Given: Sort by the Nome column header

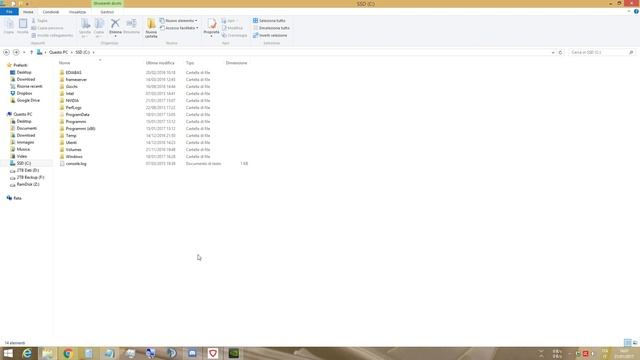Looking at the screenshot, I should [x=64, y=63].
